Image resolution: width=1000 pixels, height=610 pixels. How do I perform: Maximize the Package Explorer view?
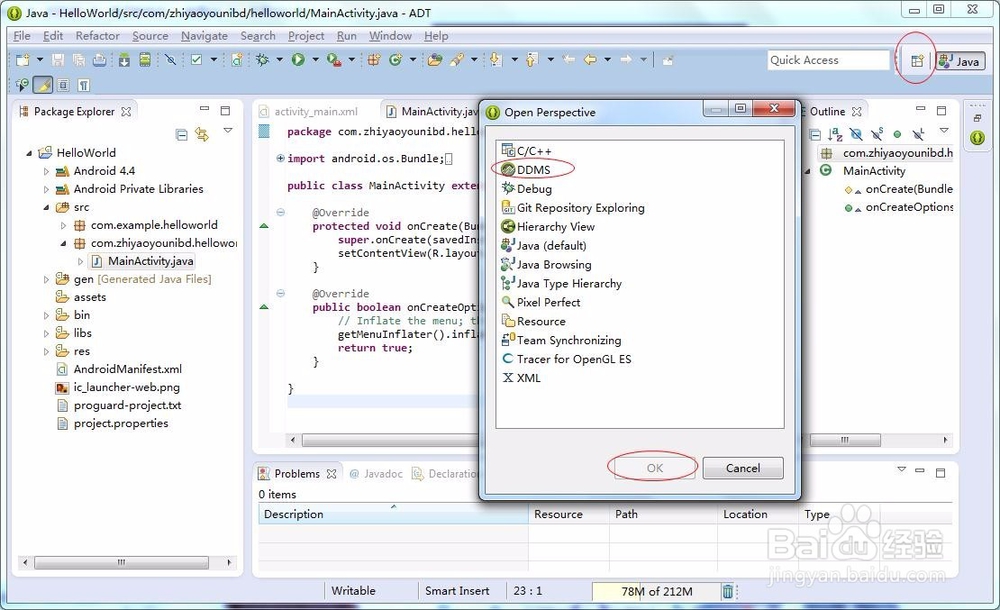pos(225,111)
